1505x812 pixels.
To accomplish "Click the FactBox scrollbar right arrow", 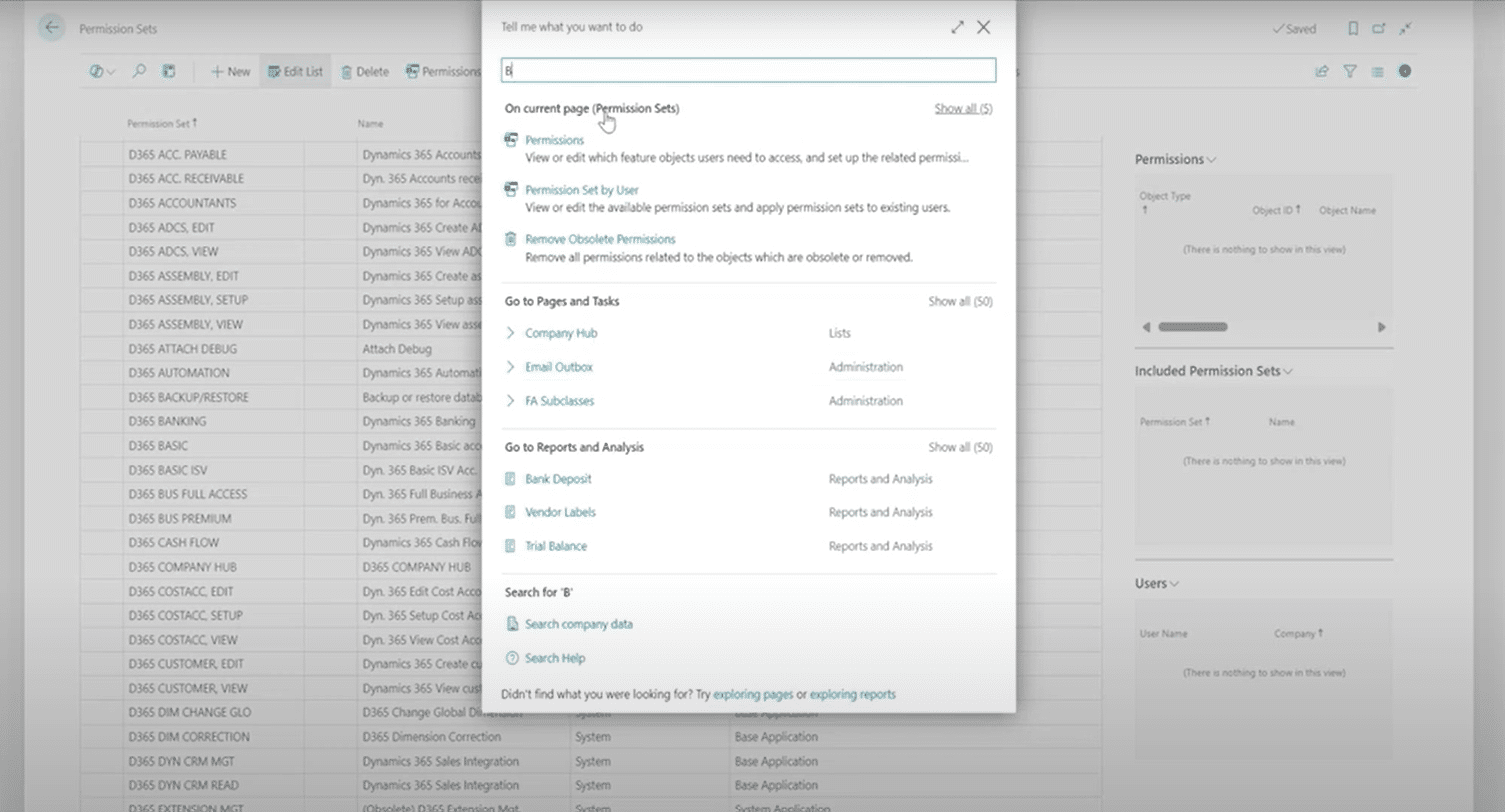I will click(x=1382, y=327).
